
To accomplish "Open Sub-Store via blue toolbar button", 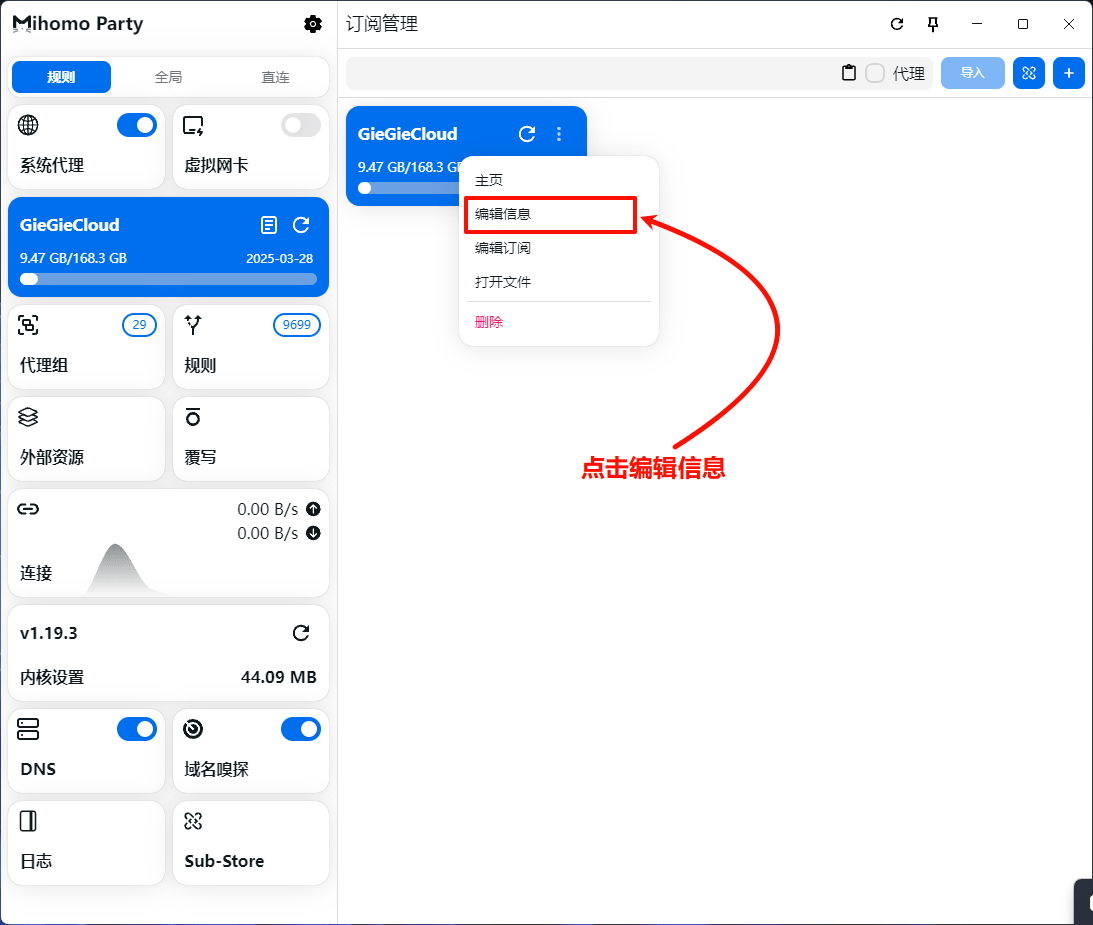I will 1029,73.
